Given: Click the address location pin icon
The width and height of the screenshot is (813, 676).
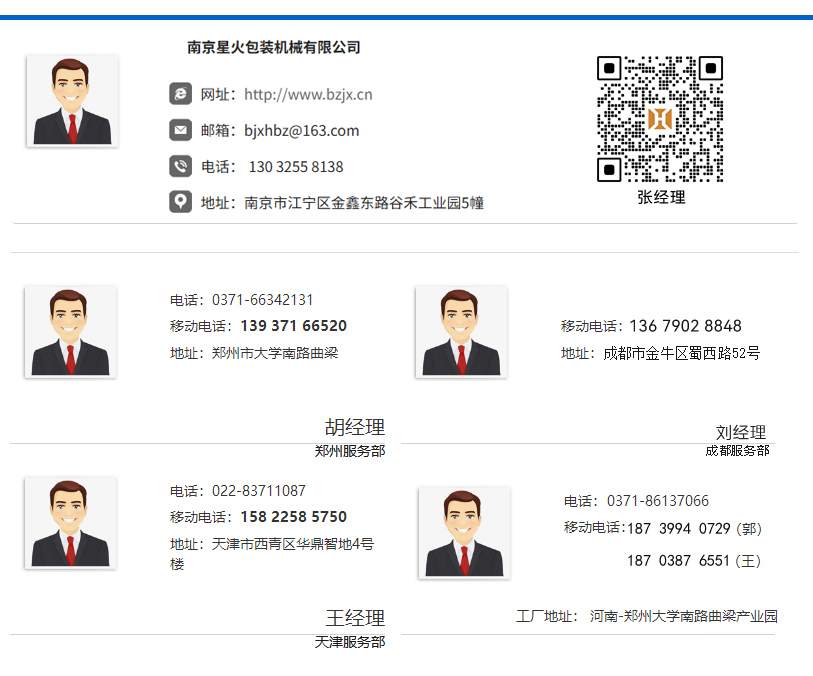Looking at the screenshot, I should pyautogui.click(x=180, y=202).
